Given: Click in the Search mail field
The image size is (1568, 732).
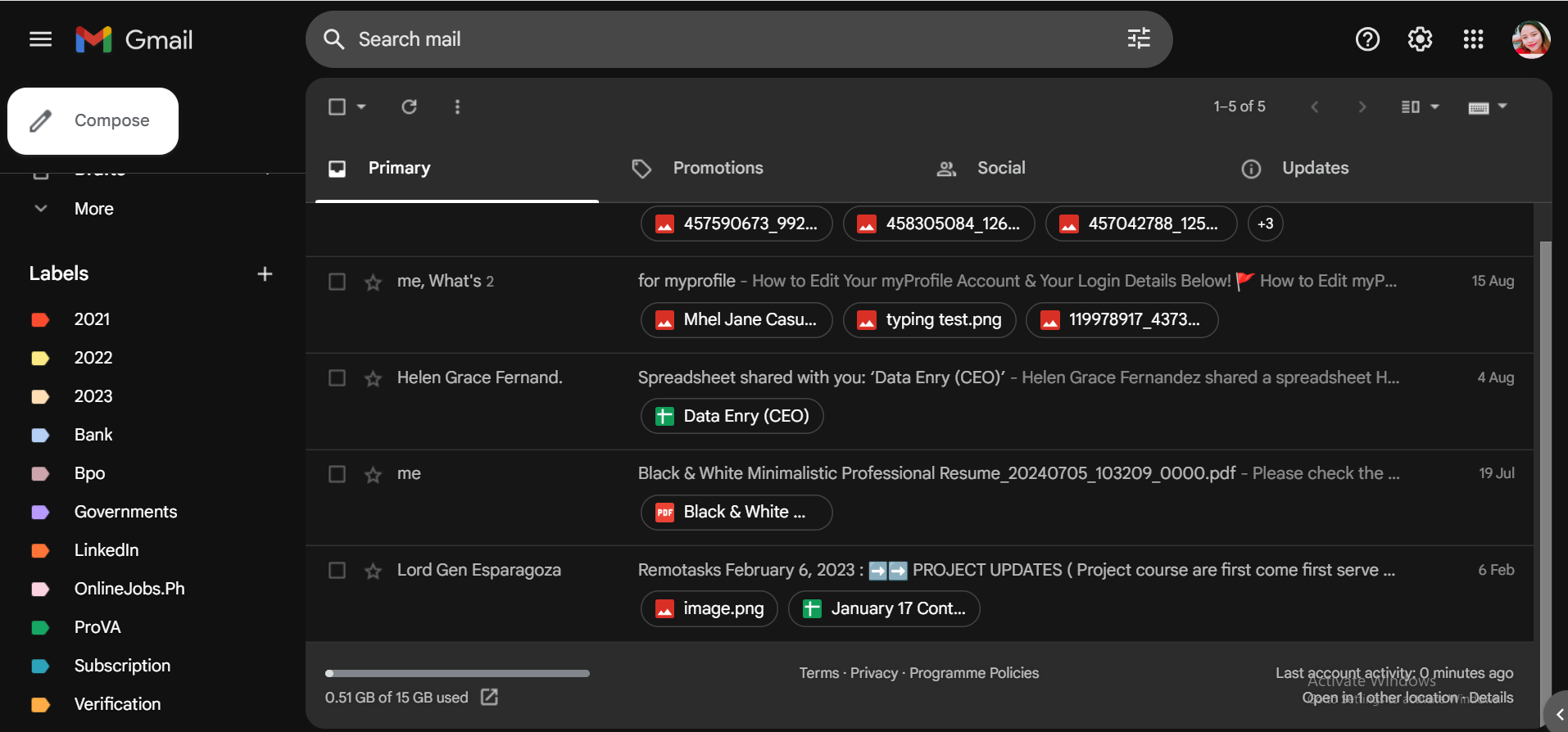Looking at the screenshot, I should 721,39.
